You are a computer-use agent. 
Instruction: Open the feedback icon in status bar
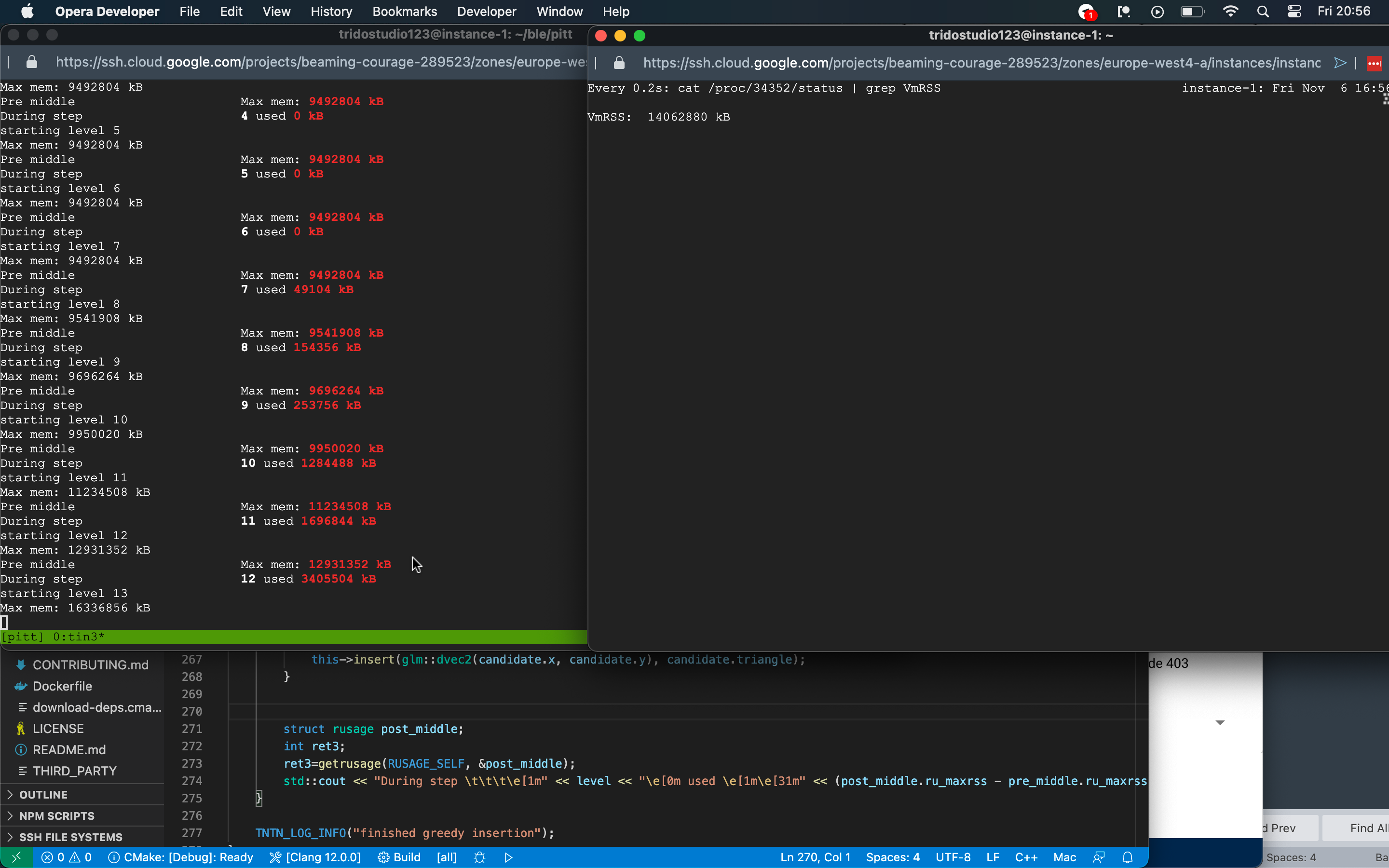click(x=1099, y=857)
